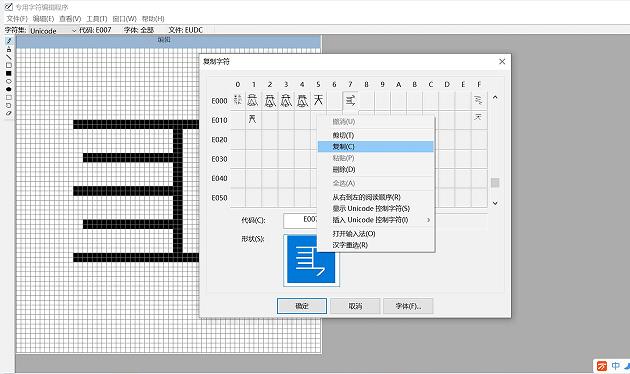
Task: Pick the glyph at E010 column F
Action: point(479,119)
